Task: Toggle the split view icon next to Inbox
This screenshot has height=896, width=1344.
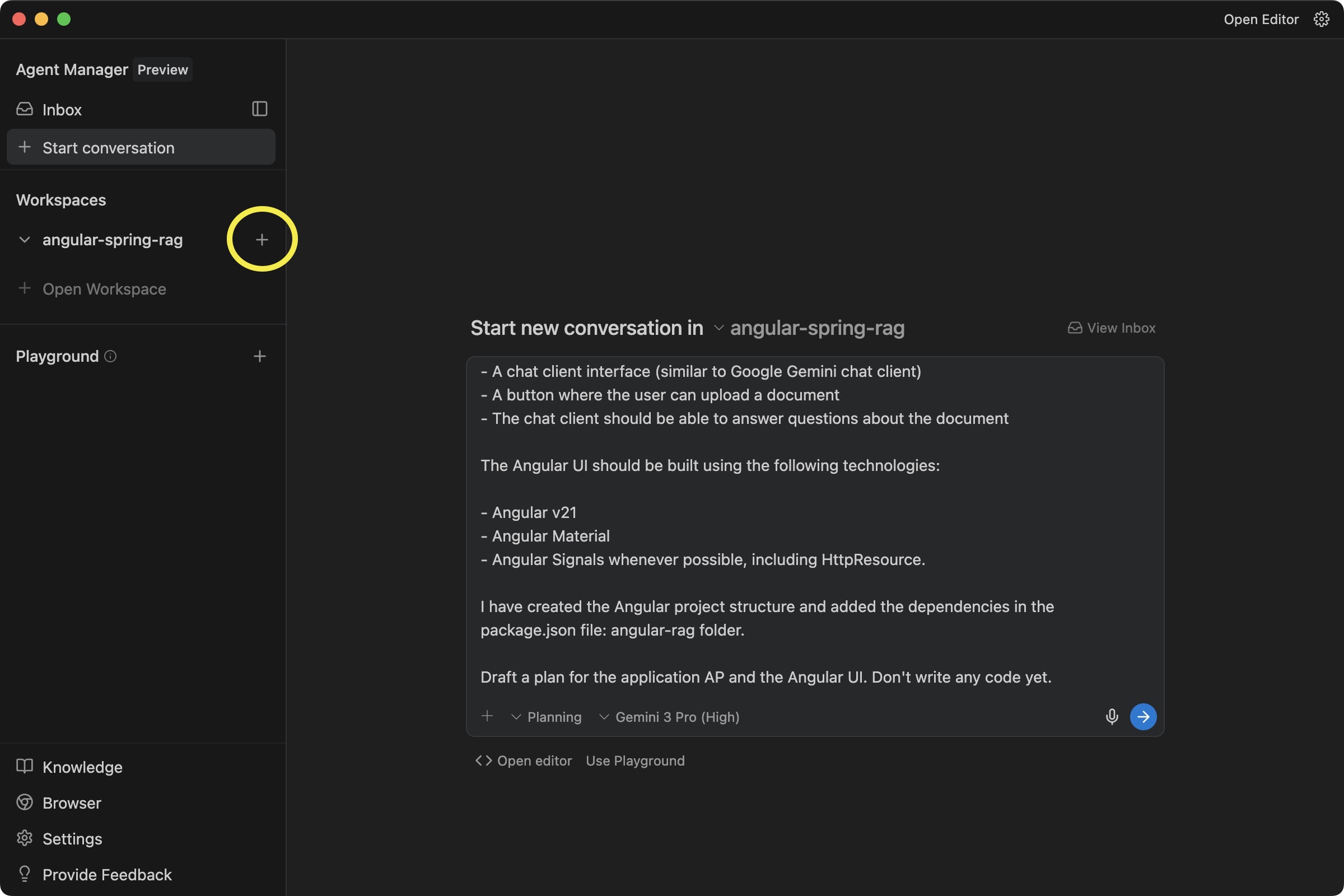Action: coord(260,109)
